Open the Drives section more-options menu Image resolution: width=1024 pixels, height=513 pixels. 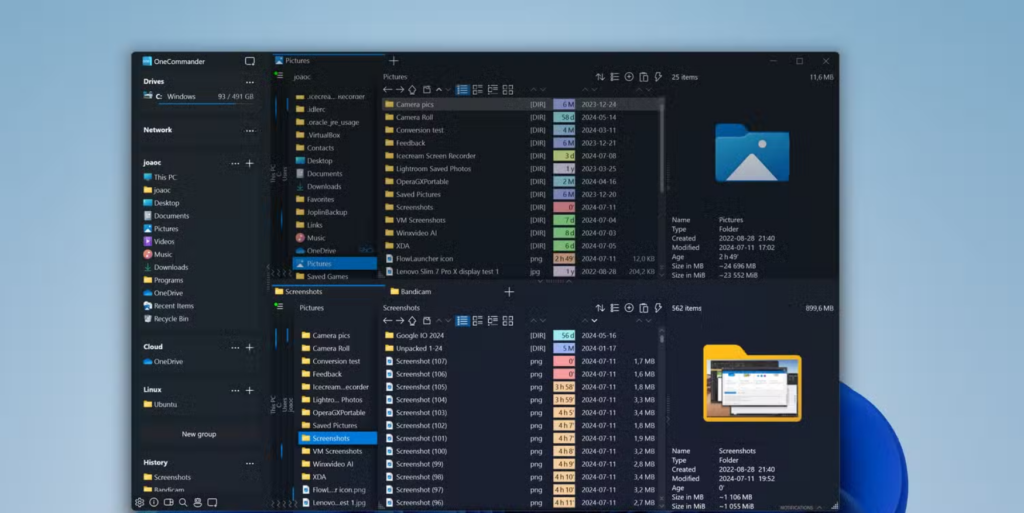point(249,82)
